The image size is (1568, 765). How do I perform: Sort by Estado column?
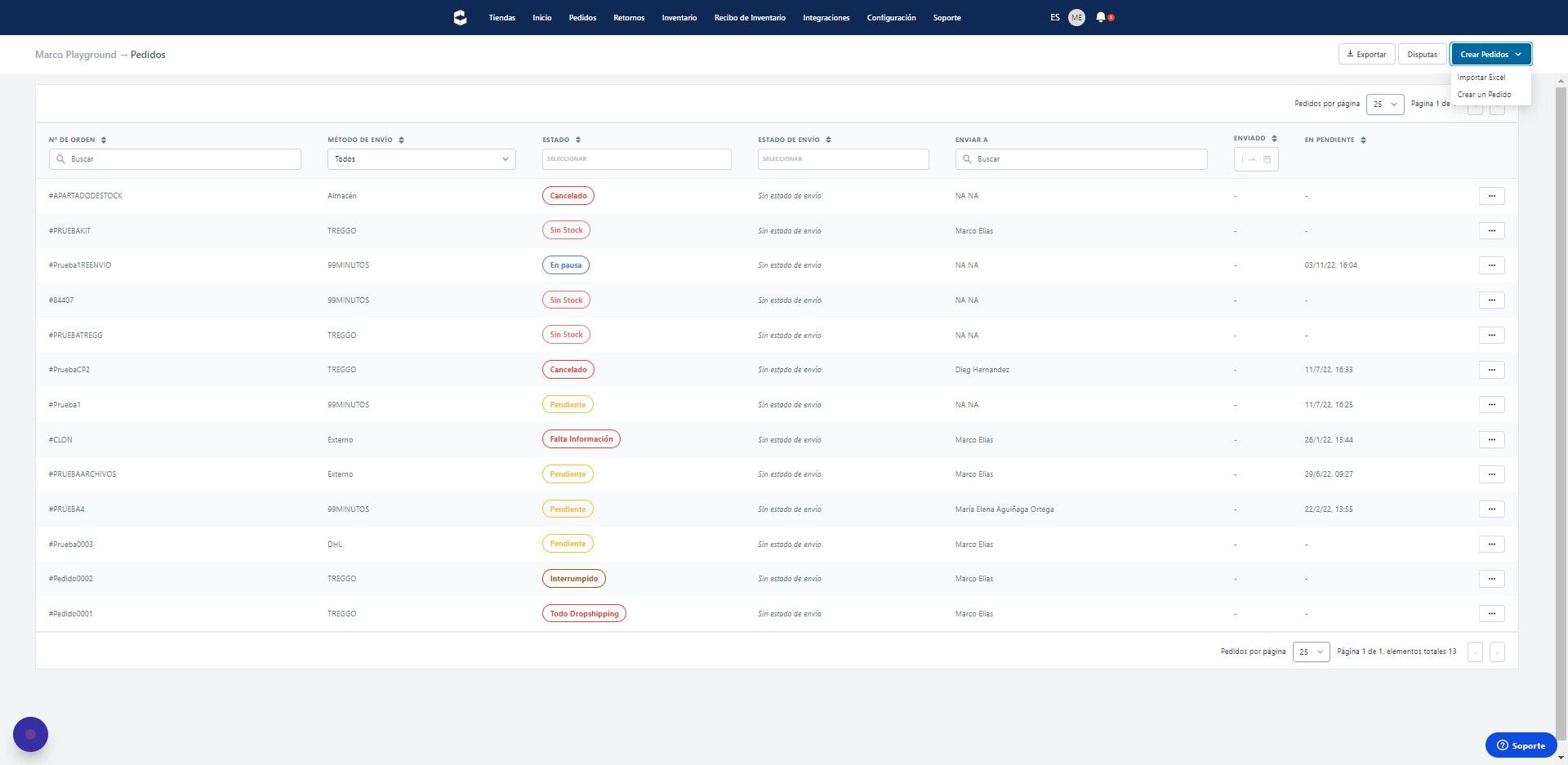[577, 140]
